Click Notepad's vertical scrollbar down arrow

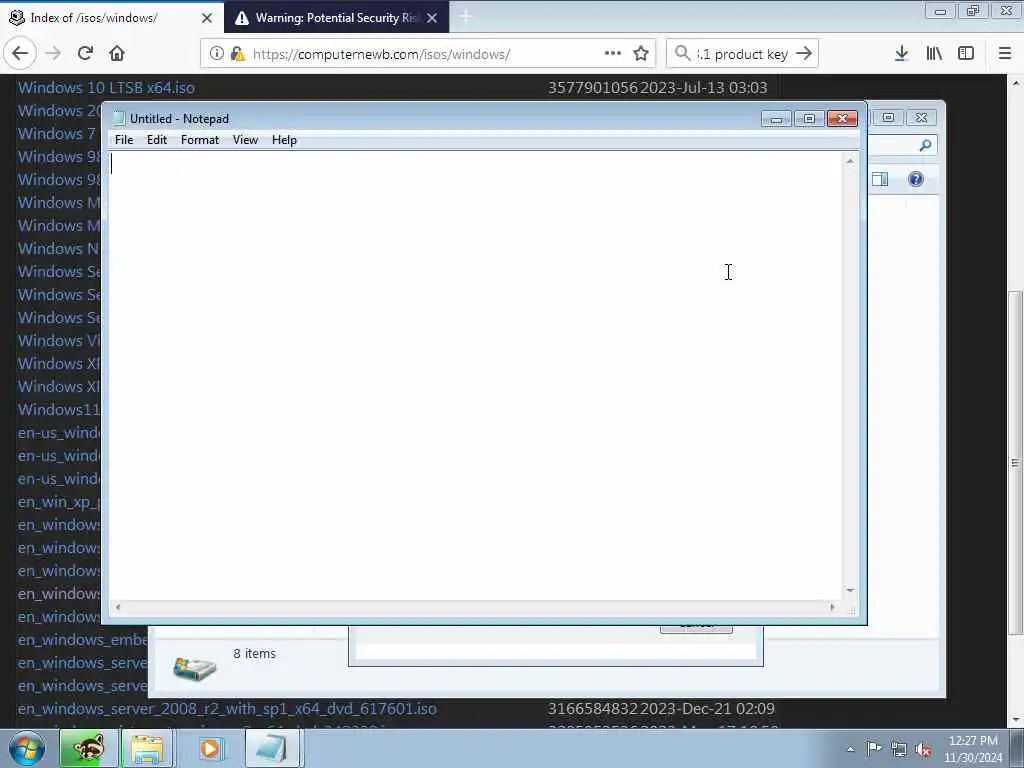850,590
